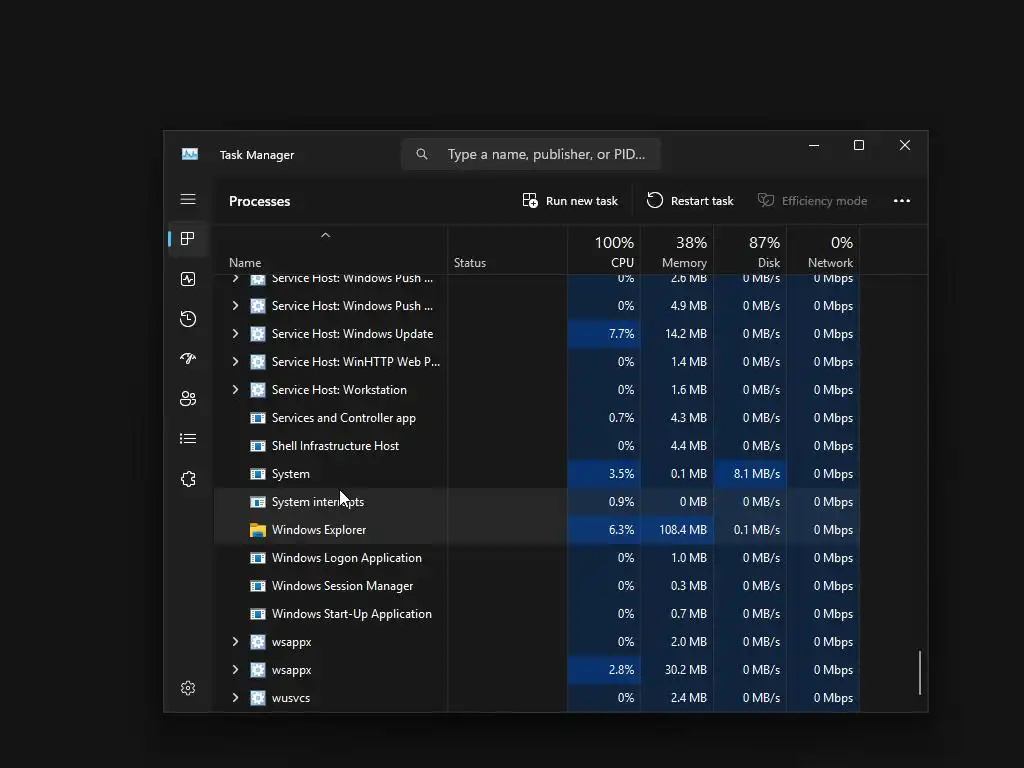The width and height of the screenshot is (1024, 768).
Task: Expand the wusvcs process
Action: pos(235,697)
